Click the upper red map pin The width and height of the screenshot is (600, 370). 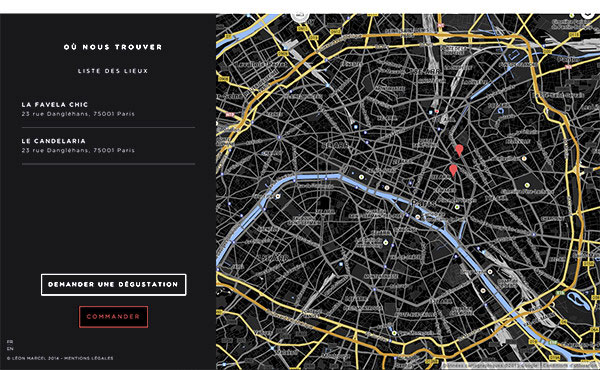click(x=459, y=150)
